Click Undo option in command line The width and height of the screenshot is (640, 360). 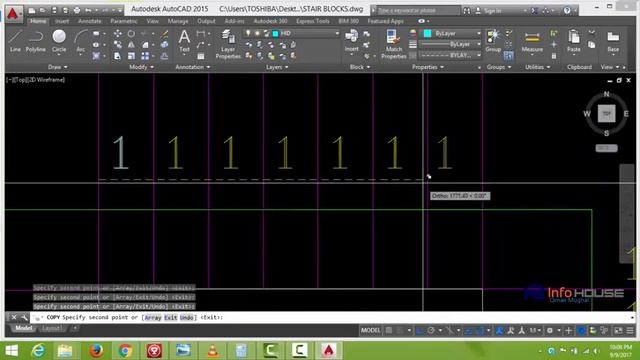coord(187,318)
